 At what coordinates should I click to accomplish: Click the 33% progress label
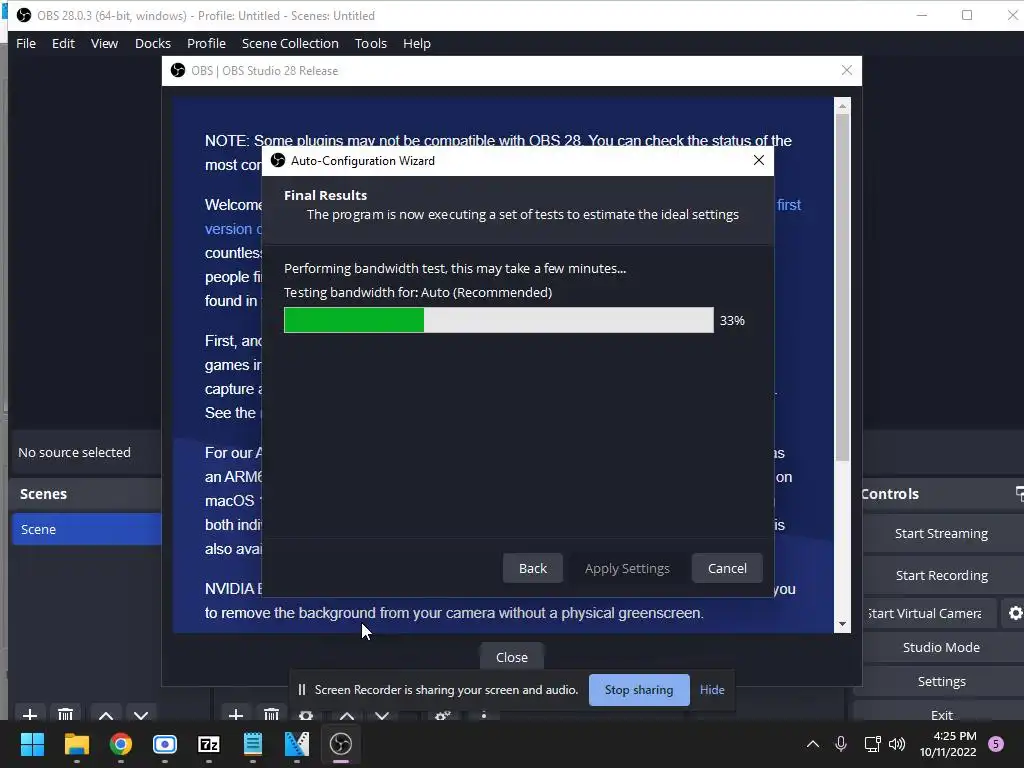pos(732,321)
